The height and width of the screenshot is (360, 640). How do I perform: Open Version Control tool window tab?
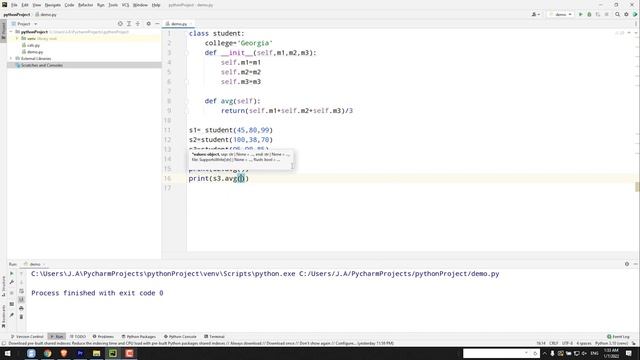27,337
